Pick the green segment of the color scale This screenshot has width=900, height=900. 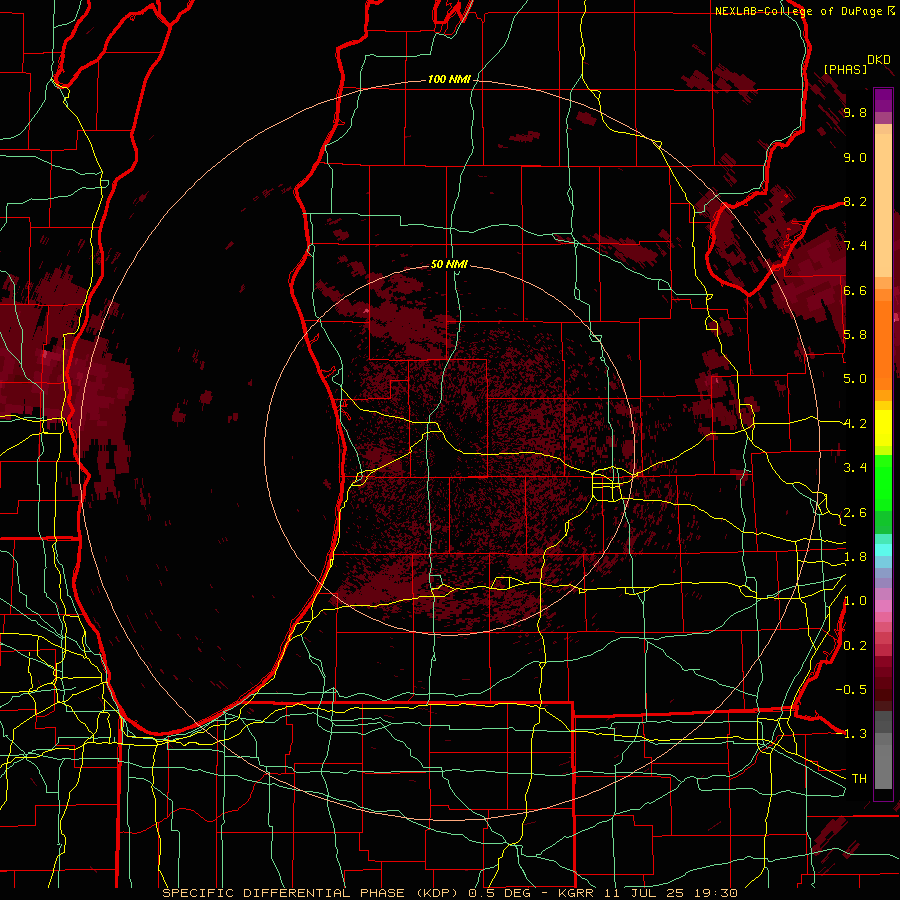coord(883,483)
